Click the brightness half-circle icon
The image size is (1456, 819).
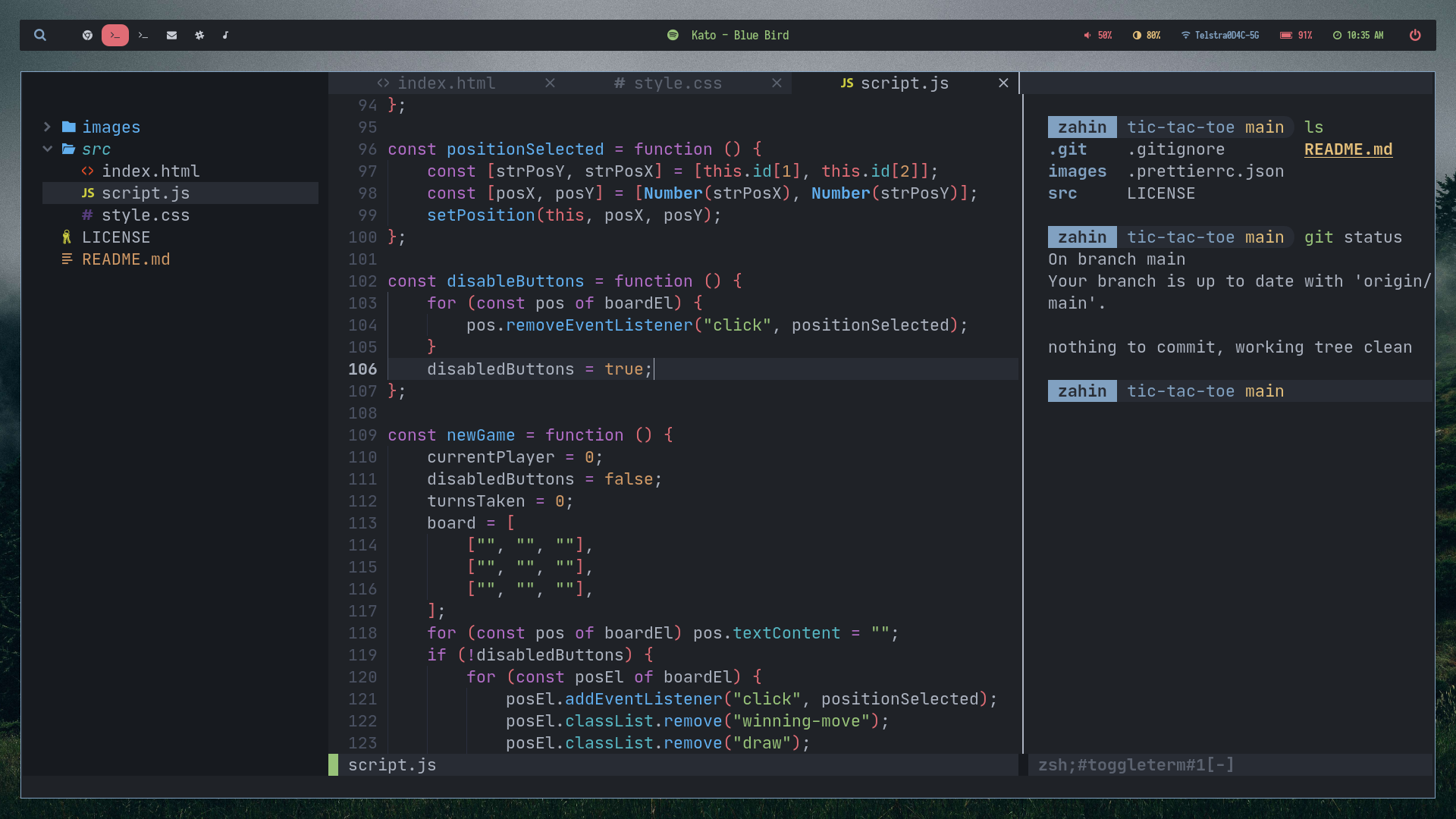1137,35
